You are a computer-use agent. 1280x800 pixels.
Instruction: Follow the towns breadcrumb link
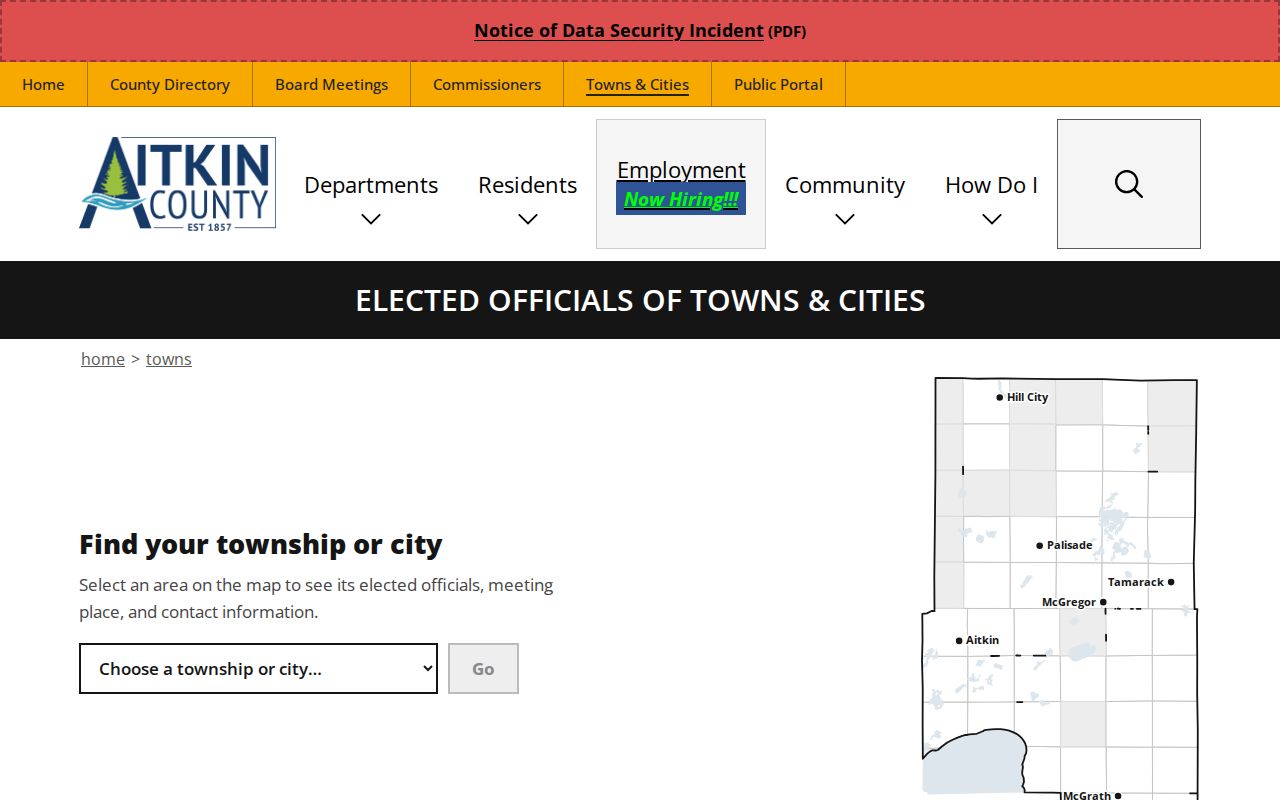(168, 359)
